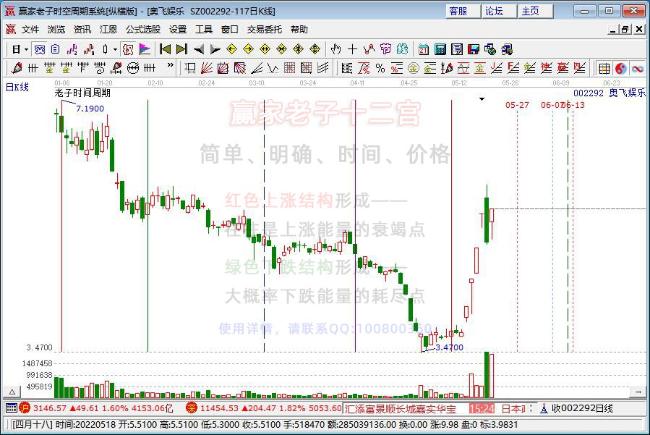Expand the toolbar overflow chevron »

pyautogui.click(x=170, y=66)
